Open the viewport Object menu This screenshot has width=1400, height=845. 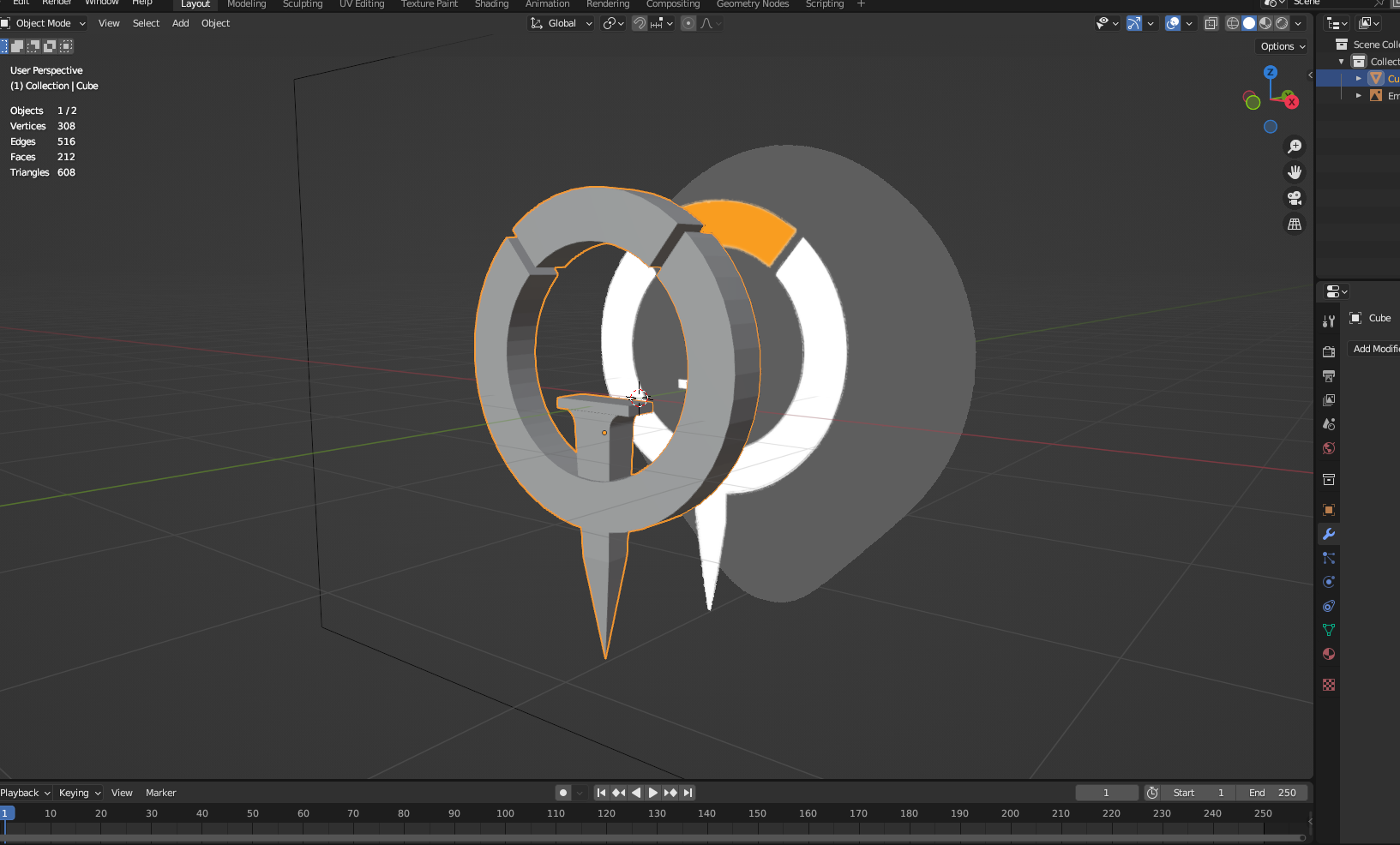(x=215, y=23)
